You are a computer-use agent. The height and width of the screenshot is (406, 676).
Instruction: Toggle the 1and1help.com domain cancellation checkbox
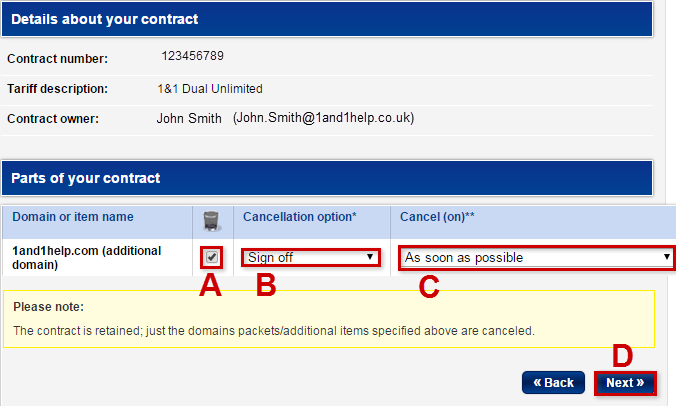[x=211, y=257]
